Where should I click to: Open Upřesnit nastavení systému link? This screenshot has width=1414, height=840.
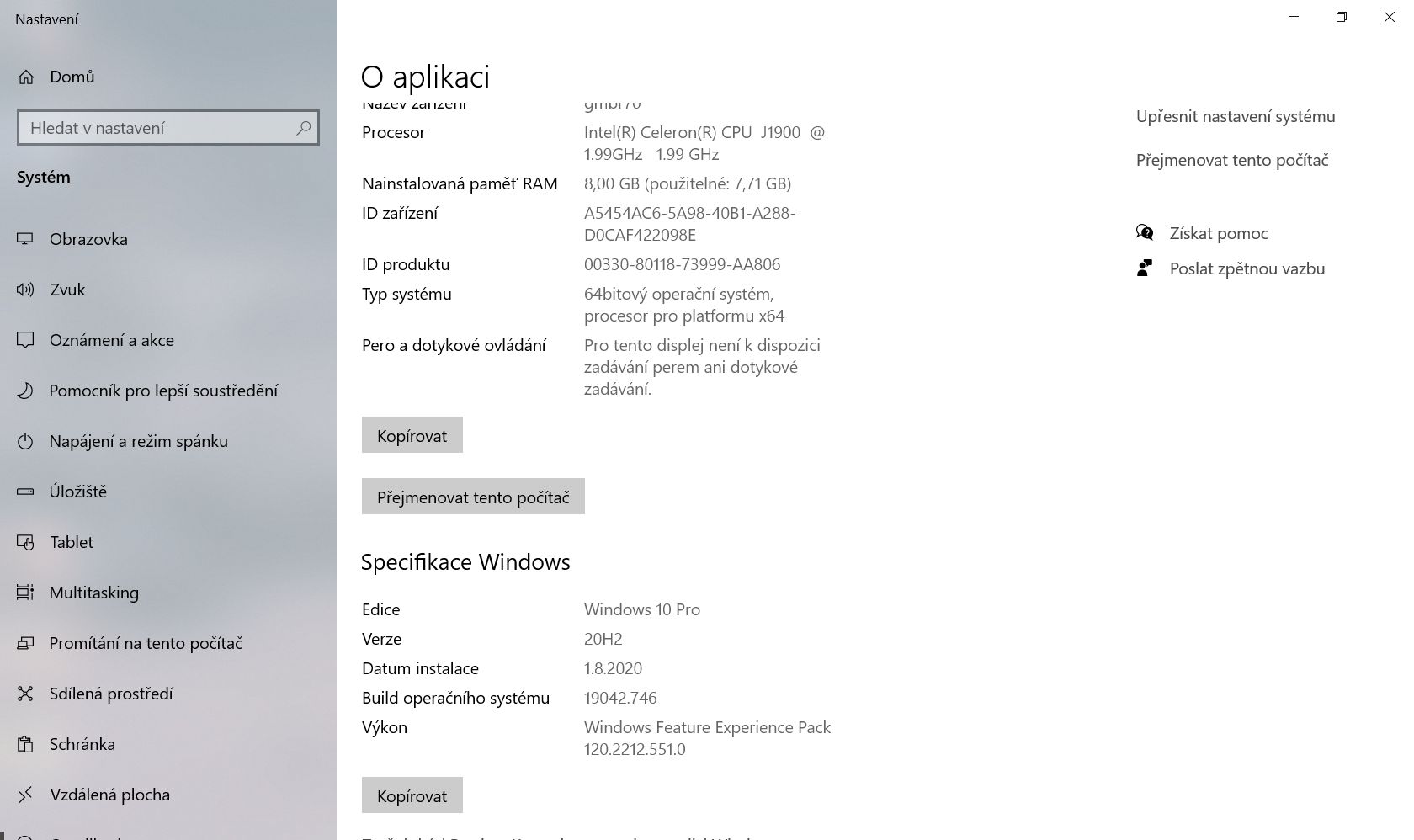1236,116
